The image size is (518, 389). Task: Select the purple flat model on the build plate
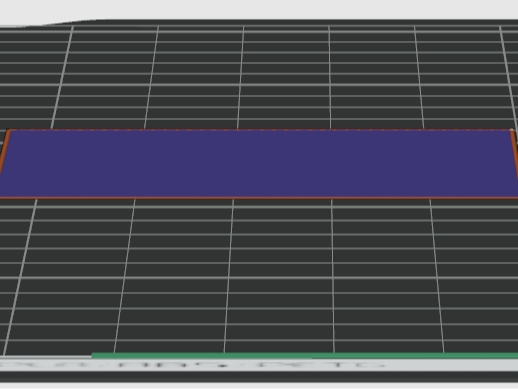(x=259, y=164)
